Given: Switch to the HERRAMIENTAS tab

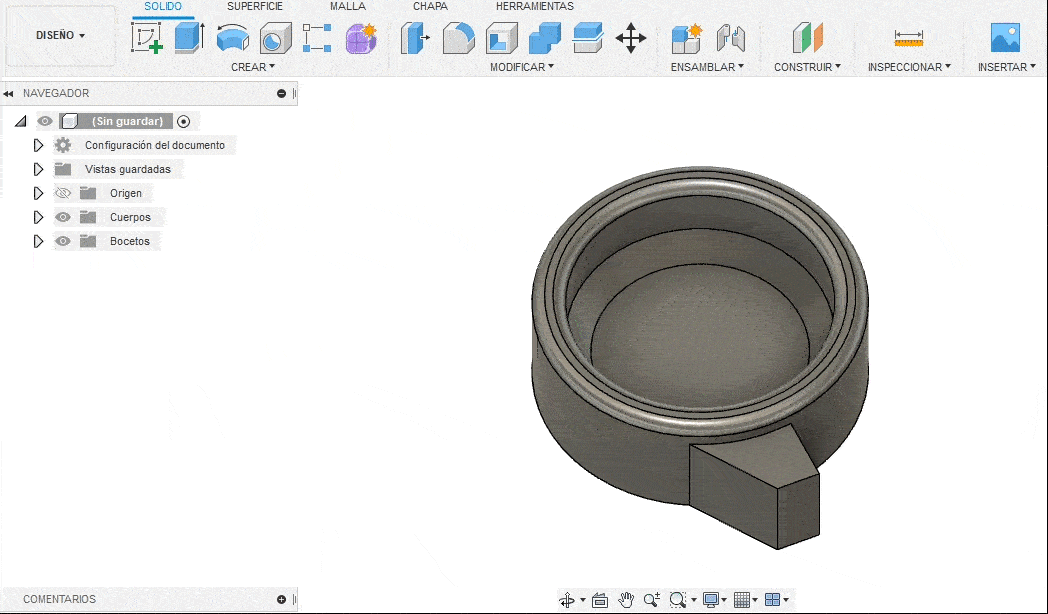Looking at the screenshot, I should pos(534,6).
